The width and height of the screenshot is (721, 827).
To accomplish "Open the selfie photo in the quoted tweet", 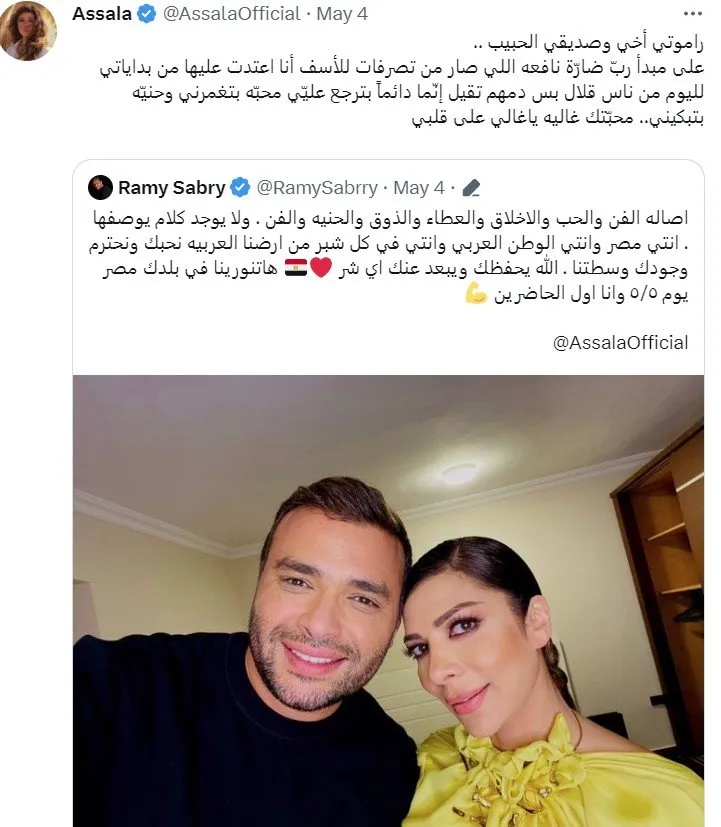I will click(388, 601).
